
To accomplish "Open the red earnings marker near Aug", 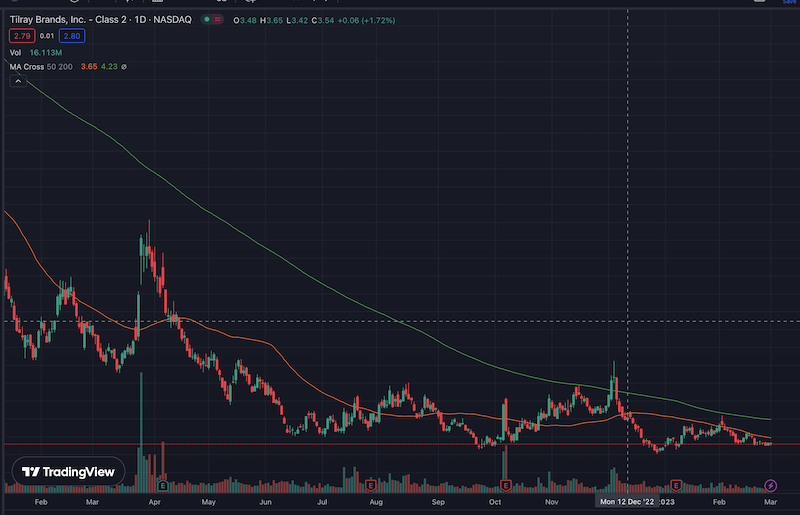I will pyautogui.click(x=371, y=485).
